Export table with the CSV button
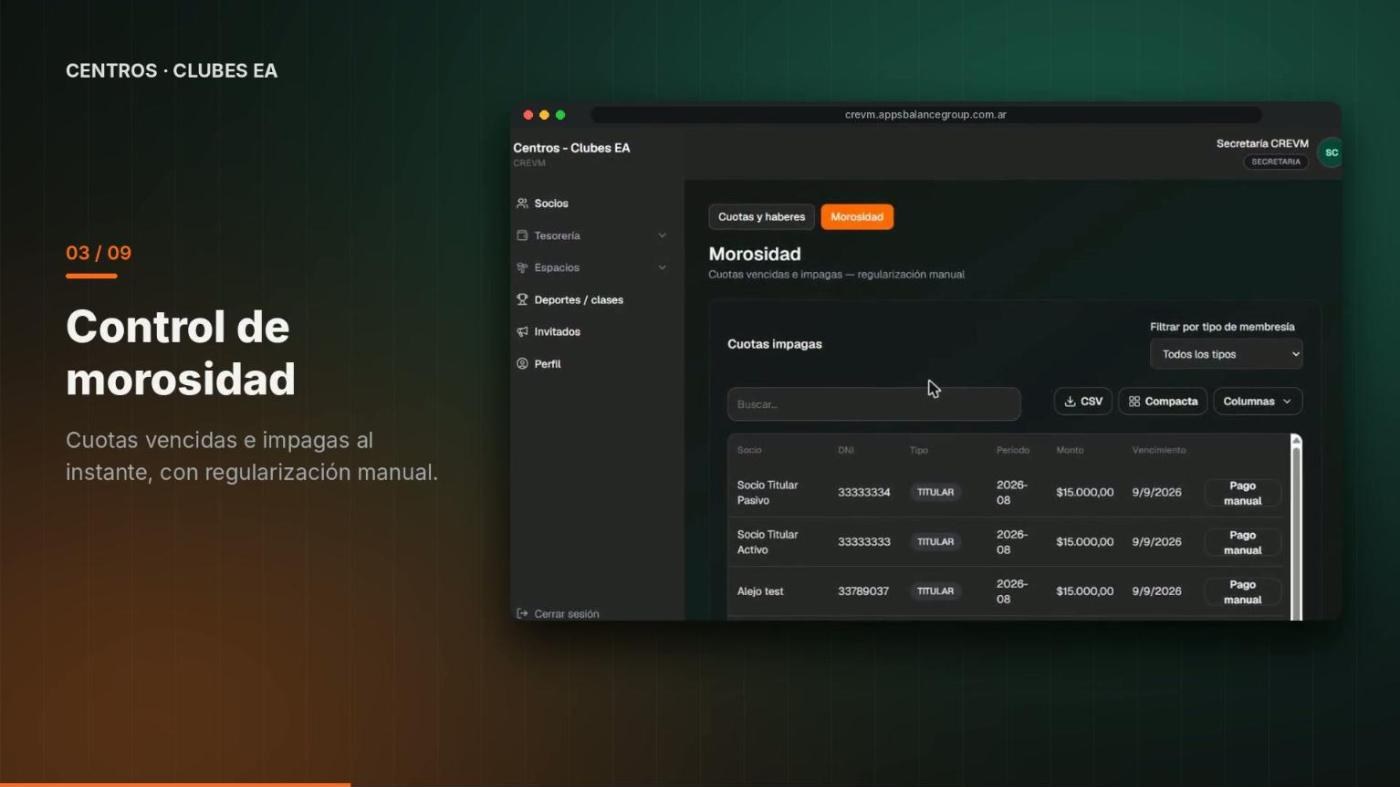This screenshot has height=787, width=1400. 1083,401
